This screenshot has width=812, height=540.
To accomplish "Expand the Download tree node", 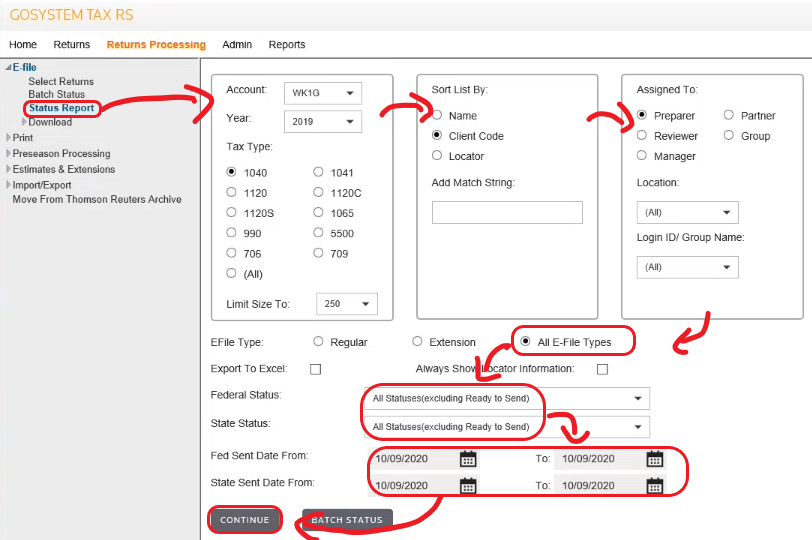I will point(24,122).
